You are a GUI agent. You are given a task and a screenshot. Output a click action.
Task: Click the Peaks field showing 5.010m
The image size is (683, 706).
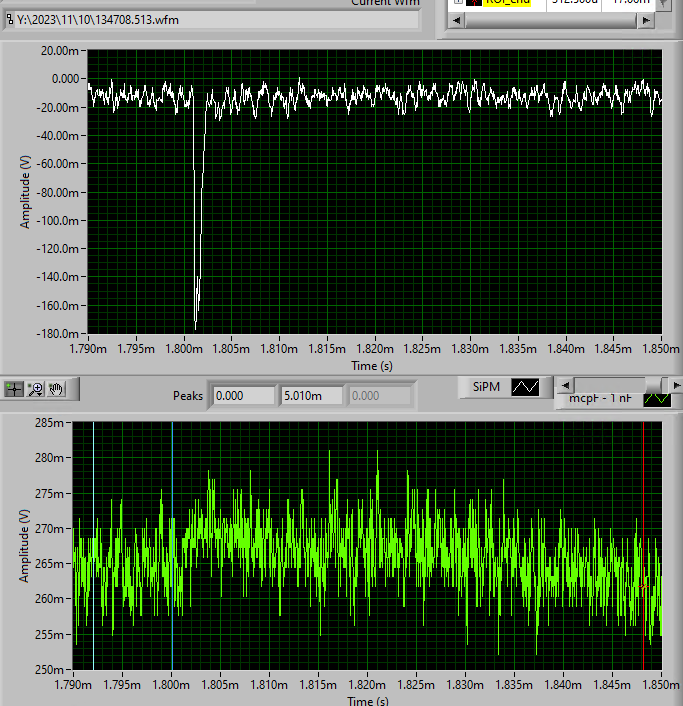tap(310, 396)
